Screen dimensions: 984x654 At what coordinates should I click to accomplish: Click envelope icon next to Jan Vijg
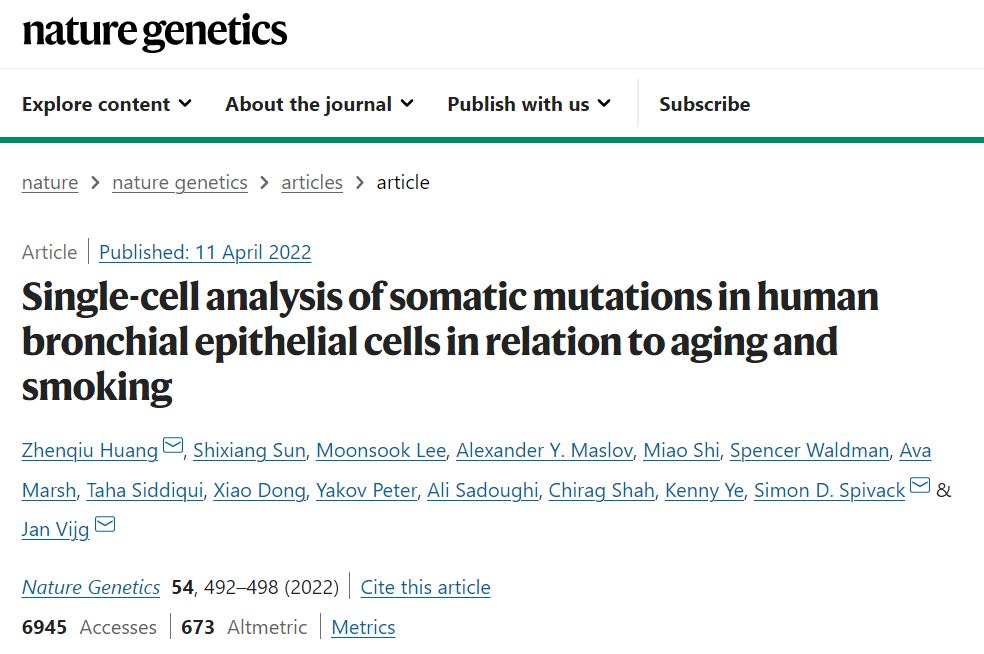[105, 525]
